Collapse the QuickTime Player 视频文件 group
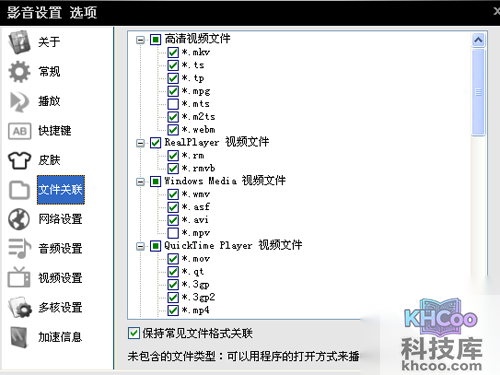Screen dimensions: 500x375 point(140,247)
